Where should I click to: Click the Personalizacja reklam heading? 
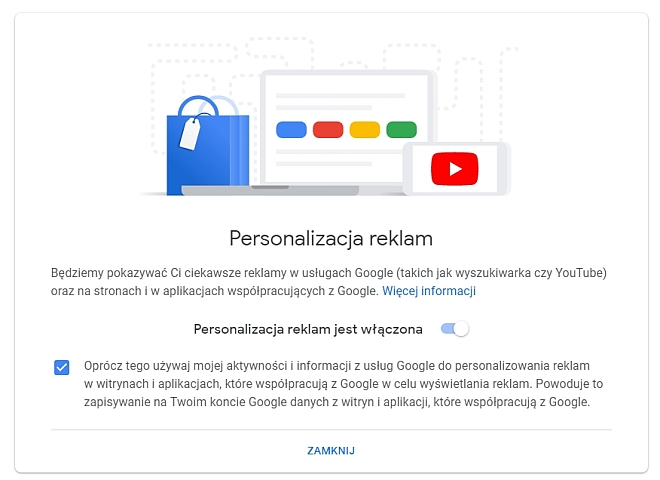coord(331,238)
